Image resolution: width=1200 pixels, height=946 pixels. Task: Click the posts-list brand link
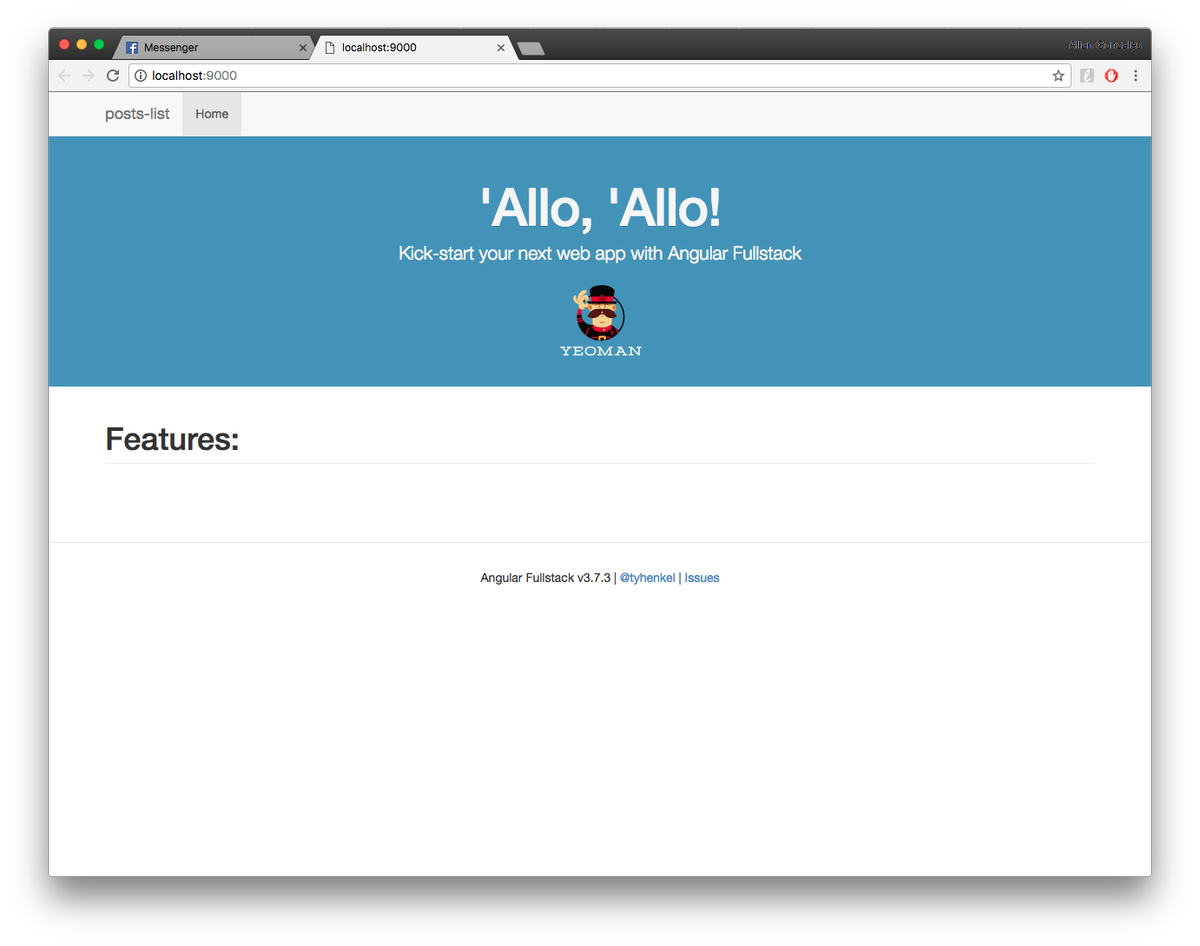pyautogui.click(x=137, y=114)
